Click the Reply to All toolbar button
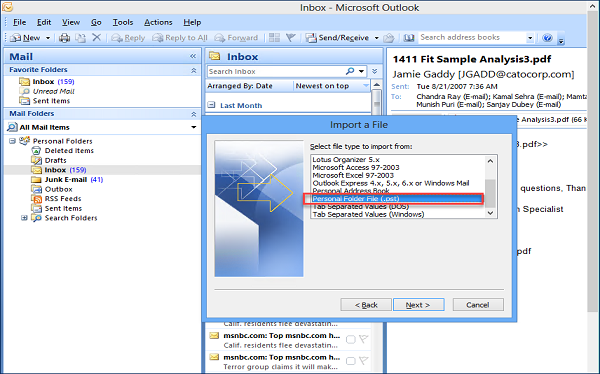Screen dimensions: 600x374 [180, 38]
